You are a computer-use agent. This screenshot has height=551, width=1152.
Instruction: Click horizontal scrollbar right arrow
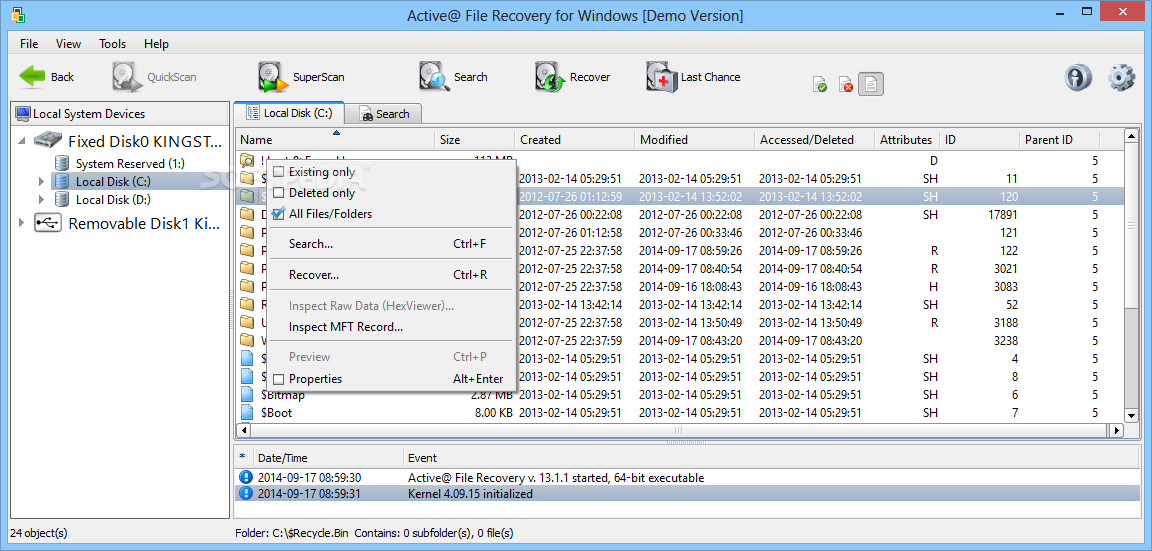[x=1116, y=430]
